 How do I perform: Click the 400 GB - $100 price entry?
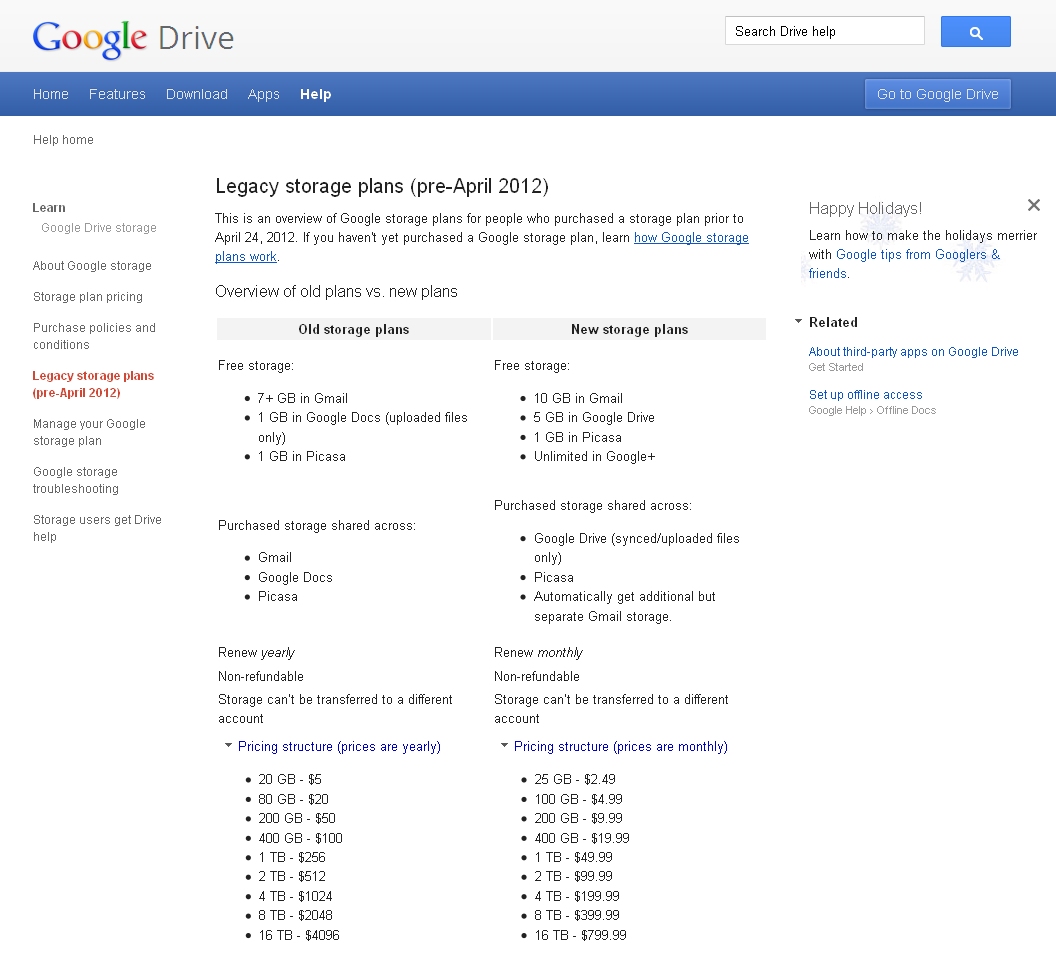[300, 838]
